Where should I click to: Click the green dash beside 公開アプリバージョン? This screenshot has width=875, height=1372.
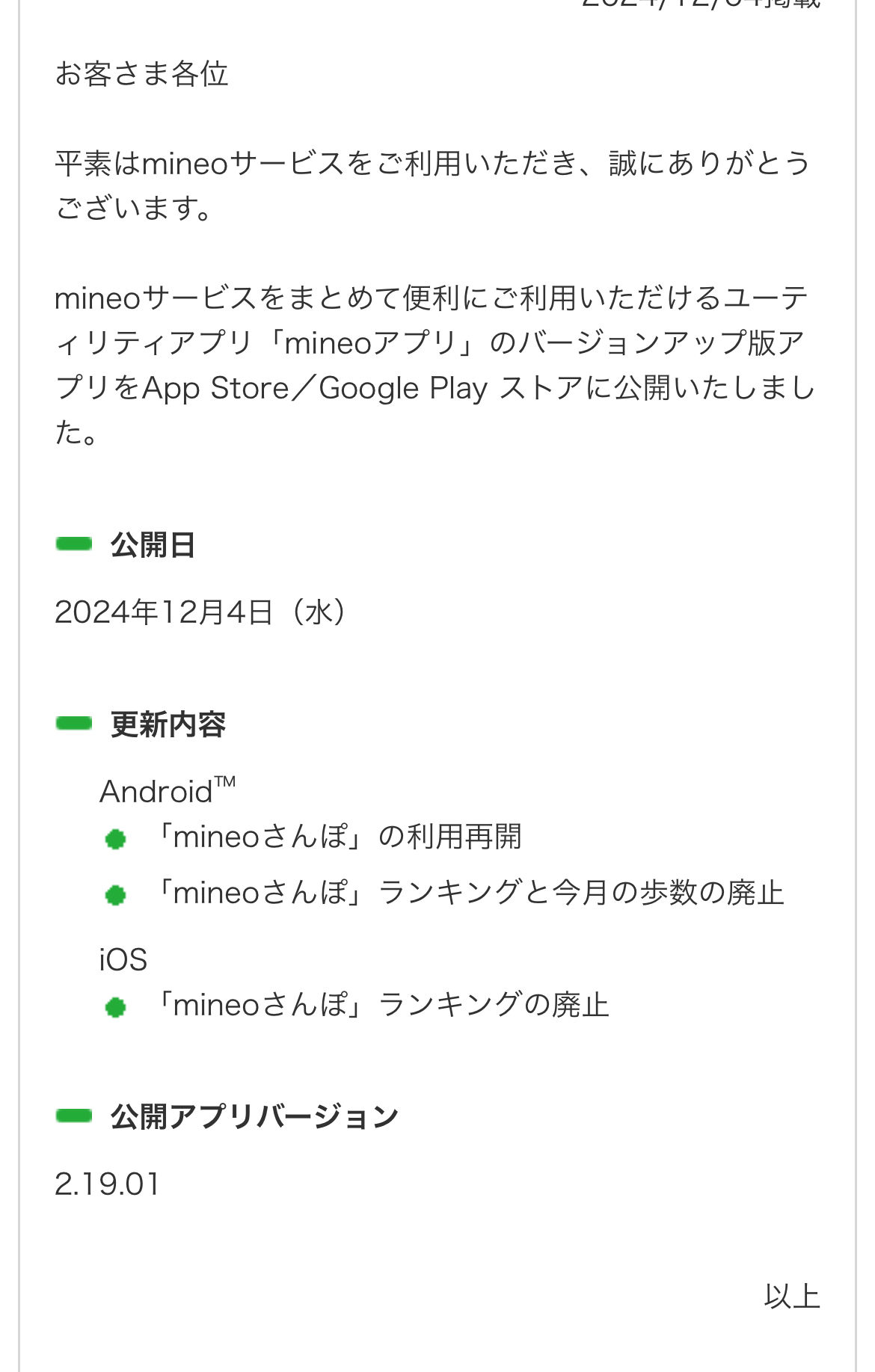point(74,1116)
